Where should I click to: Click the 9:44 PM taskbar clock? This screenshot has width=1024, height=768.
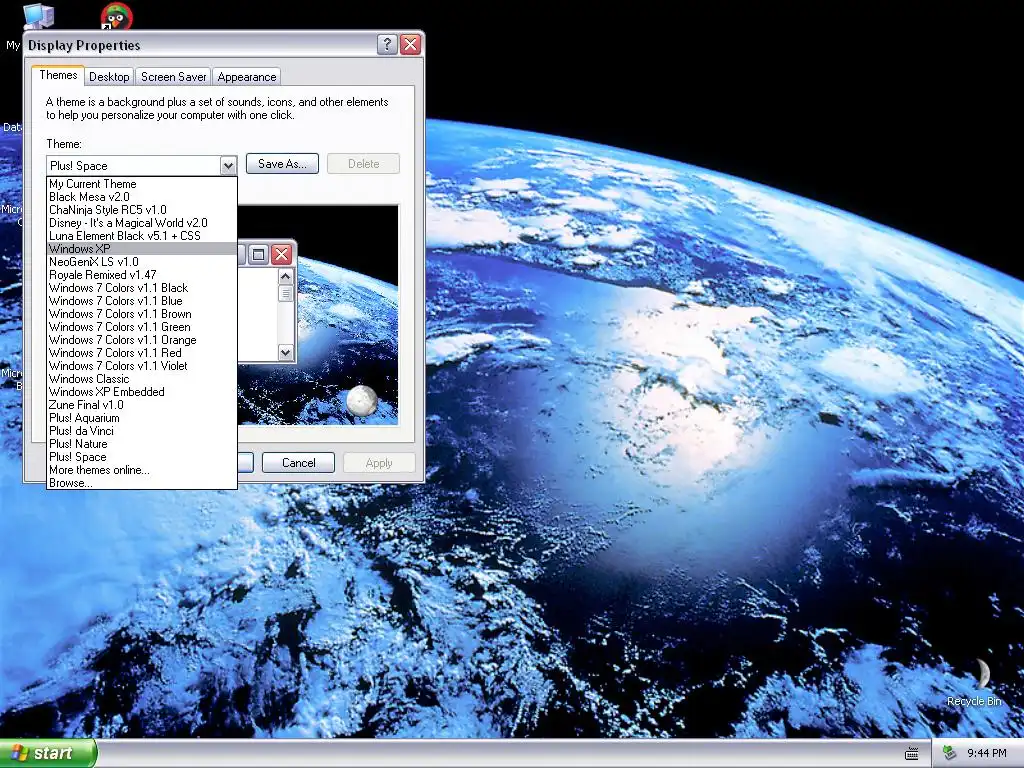point(986,754)
